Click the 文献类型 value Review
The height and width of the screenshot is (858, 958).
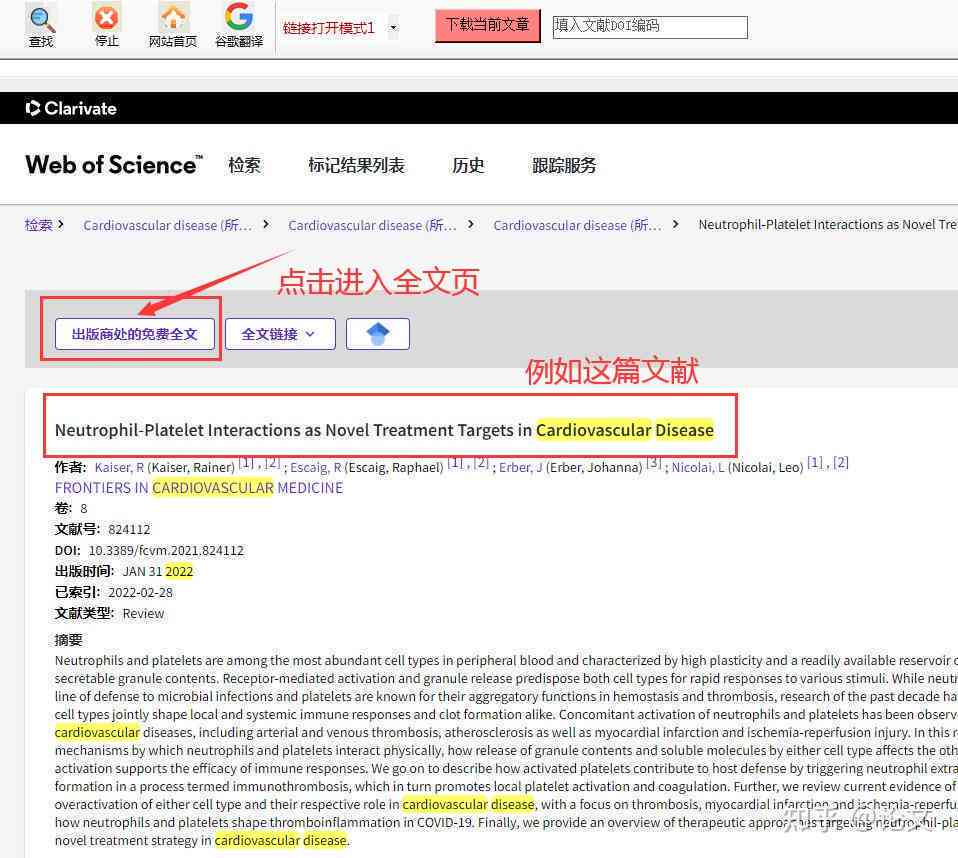tap(143, 614)
